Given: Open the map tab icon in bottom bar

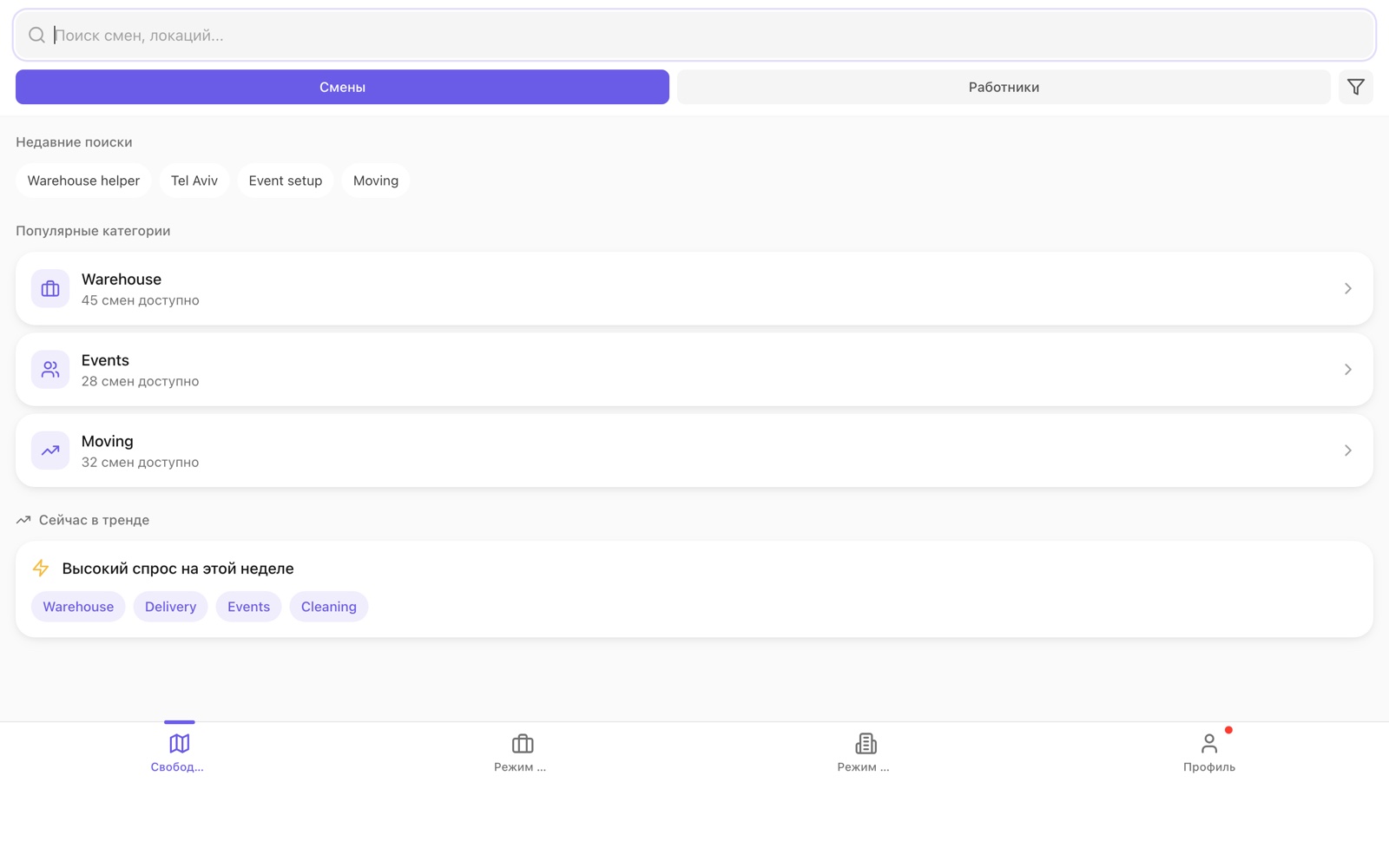Looking at the screenshot, I should click(x=179, y=743).
